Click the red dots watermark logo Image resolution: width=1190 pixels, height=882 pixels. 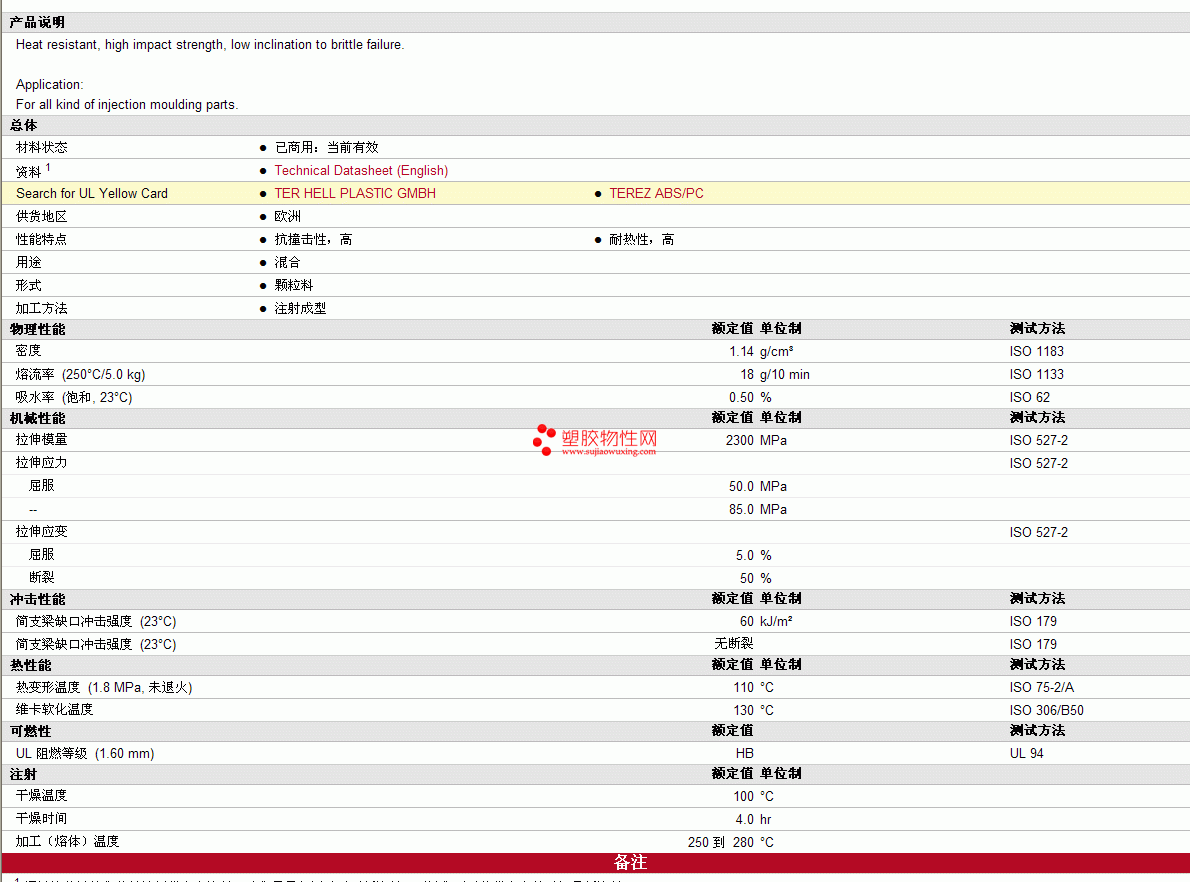pos(544,440)
